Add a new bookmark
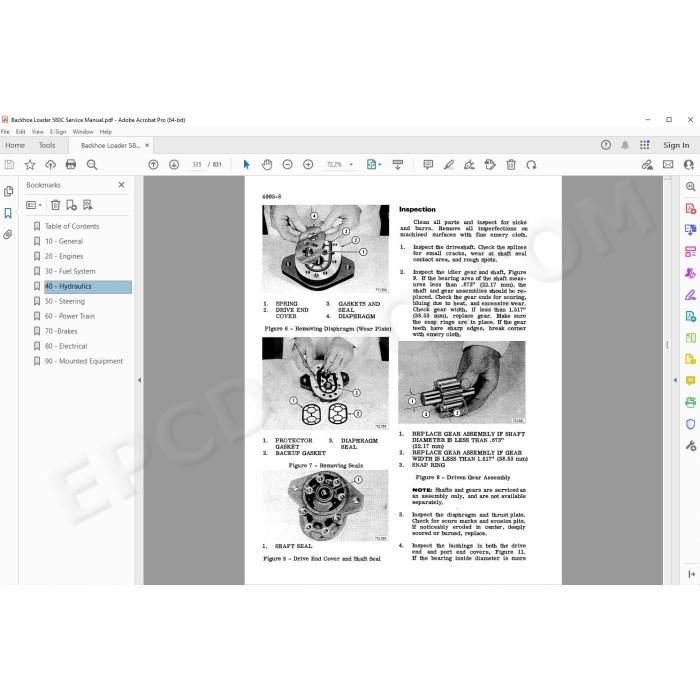Screen dimensions: 700x700 pos(71,205)
